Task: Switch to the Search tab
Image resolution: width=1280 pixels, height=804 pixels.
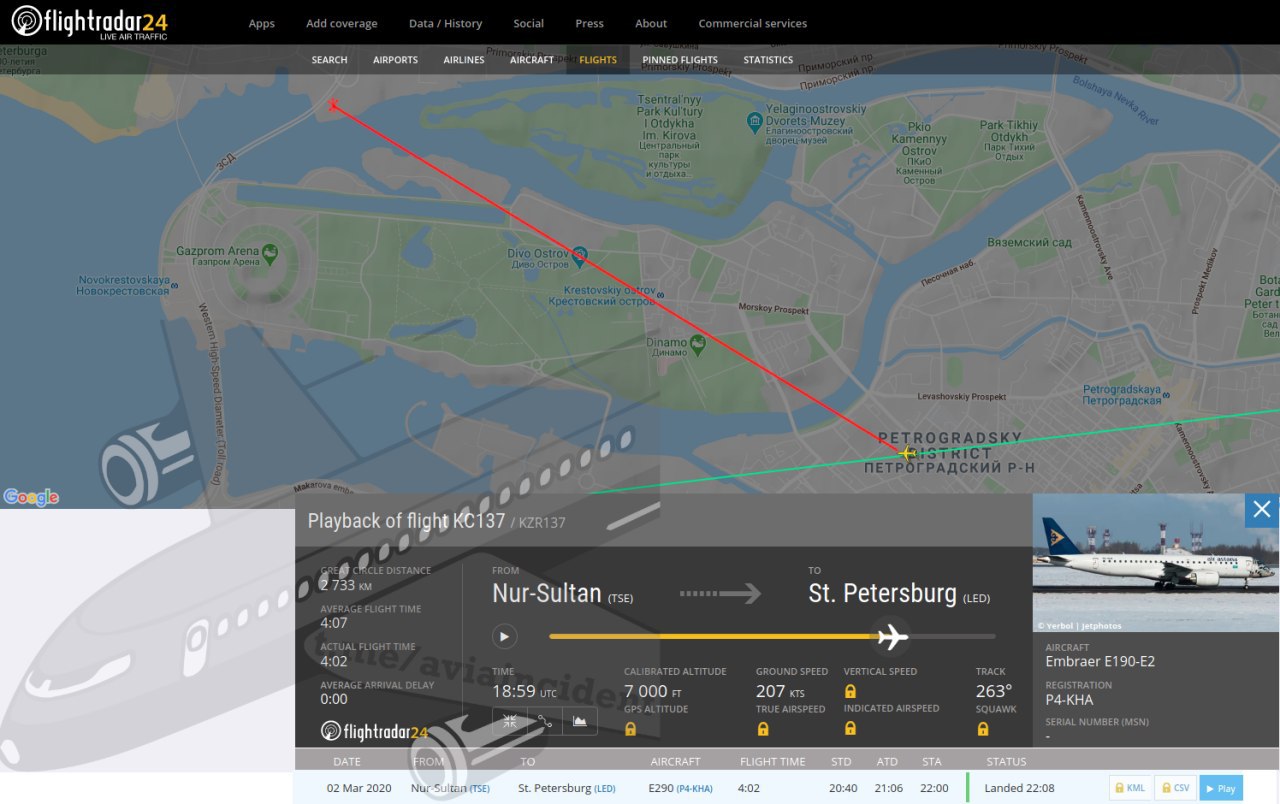Action: click(329, 60)
